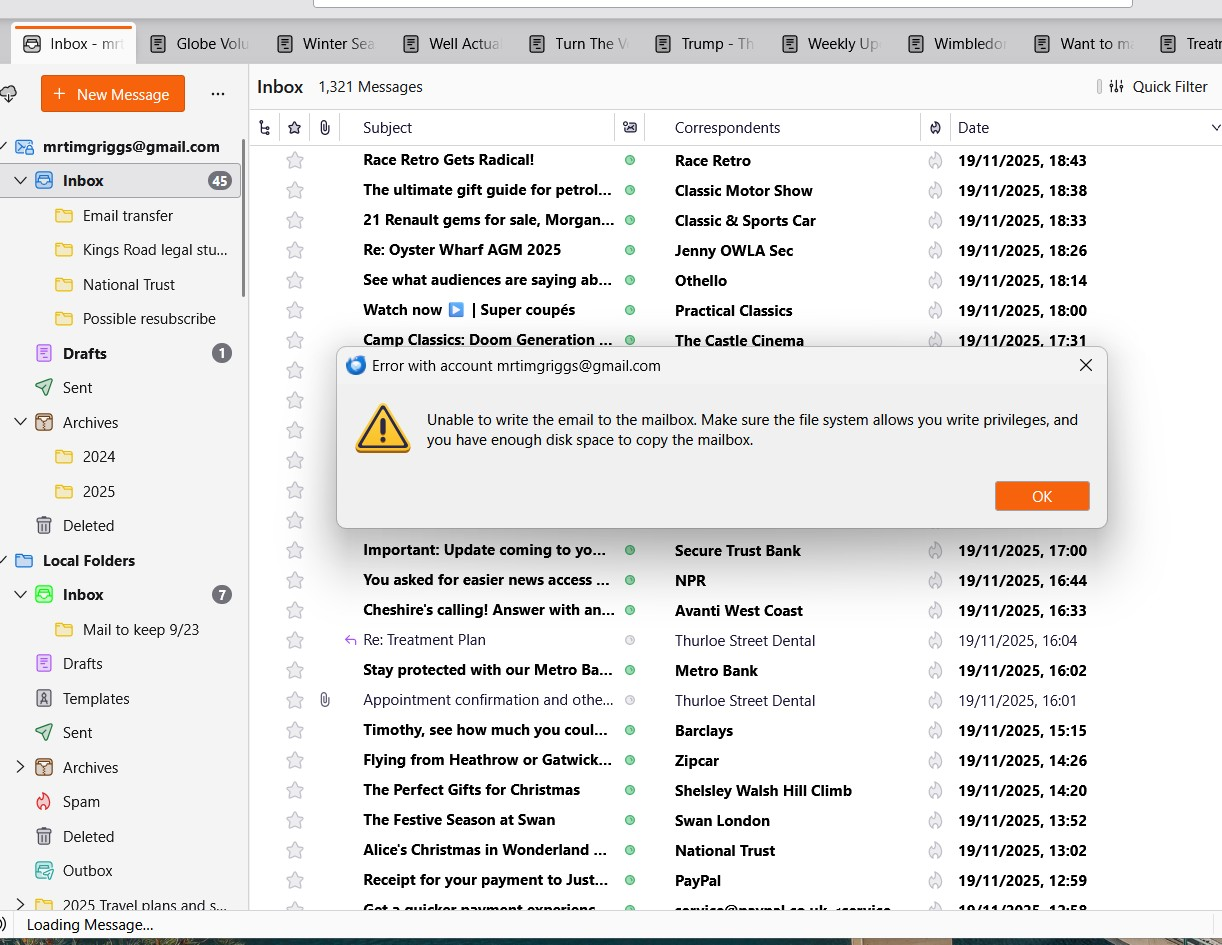Collapse the Gmail Archives folder
The height and width of the screenshot is (945, 1222).
(x=20, y=422)
